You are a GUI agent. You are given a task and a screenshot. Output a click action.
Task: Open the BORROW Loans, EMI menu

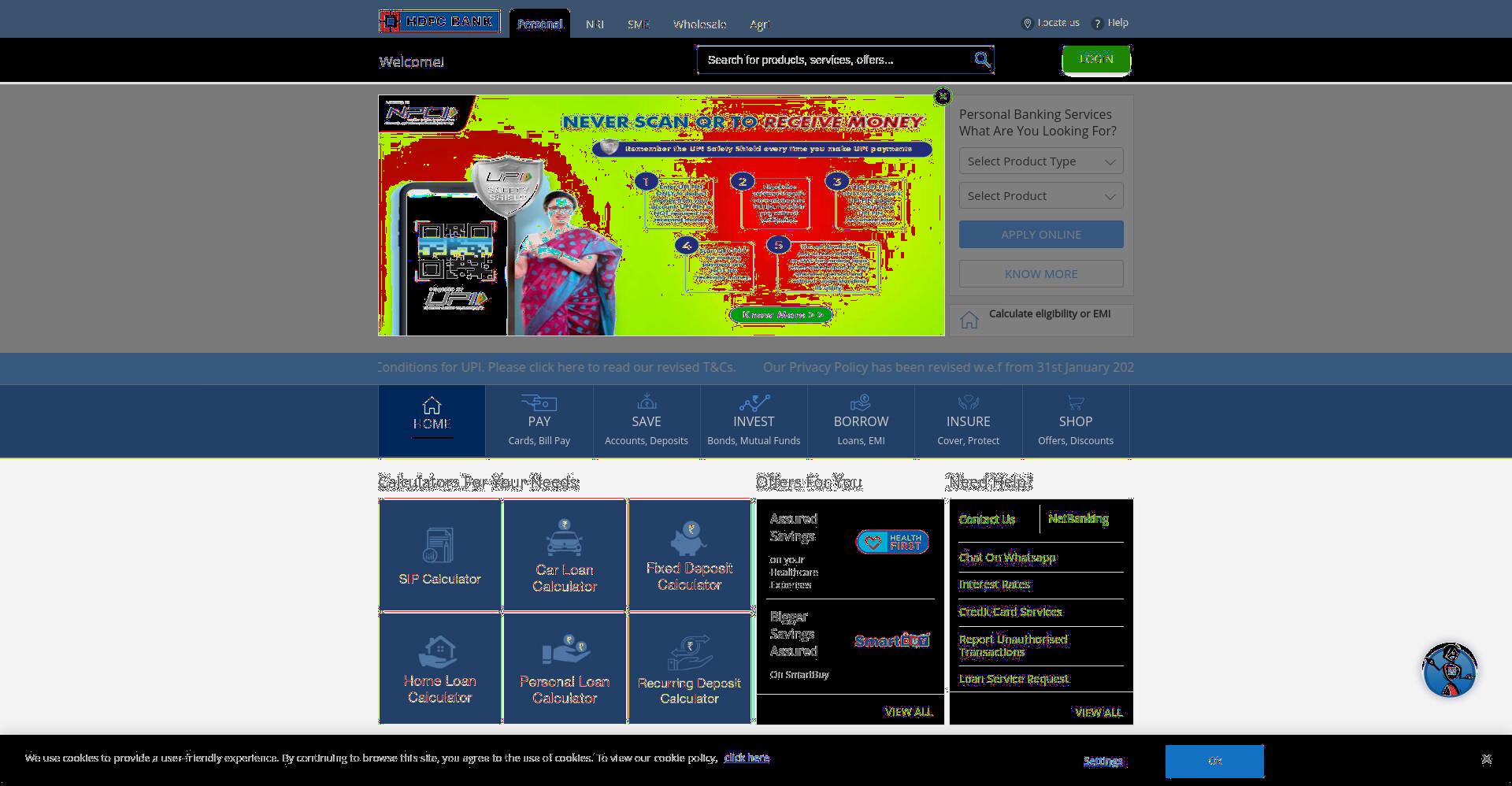861,421
